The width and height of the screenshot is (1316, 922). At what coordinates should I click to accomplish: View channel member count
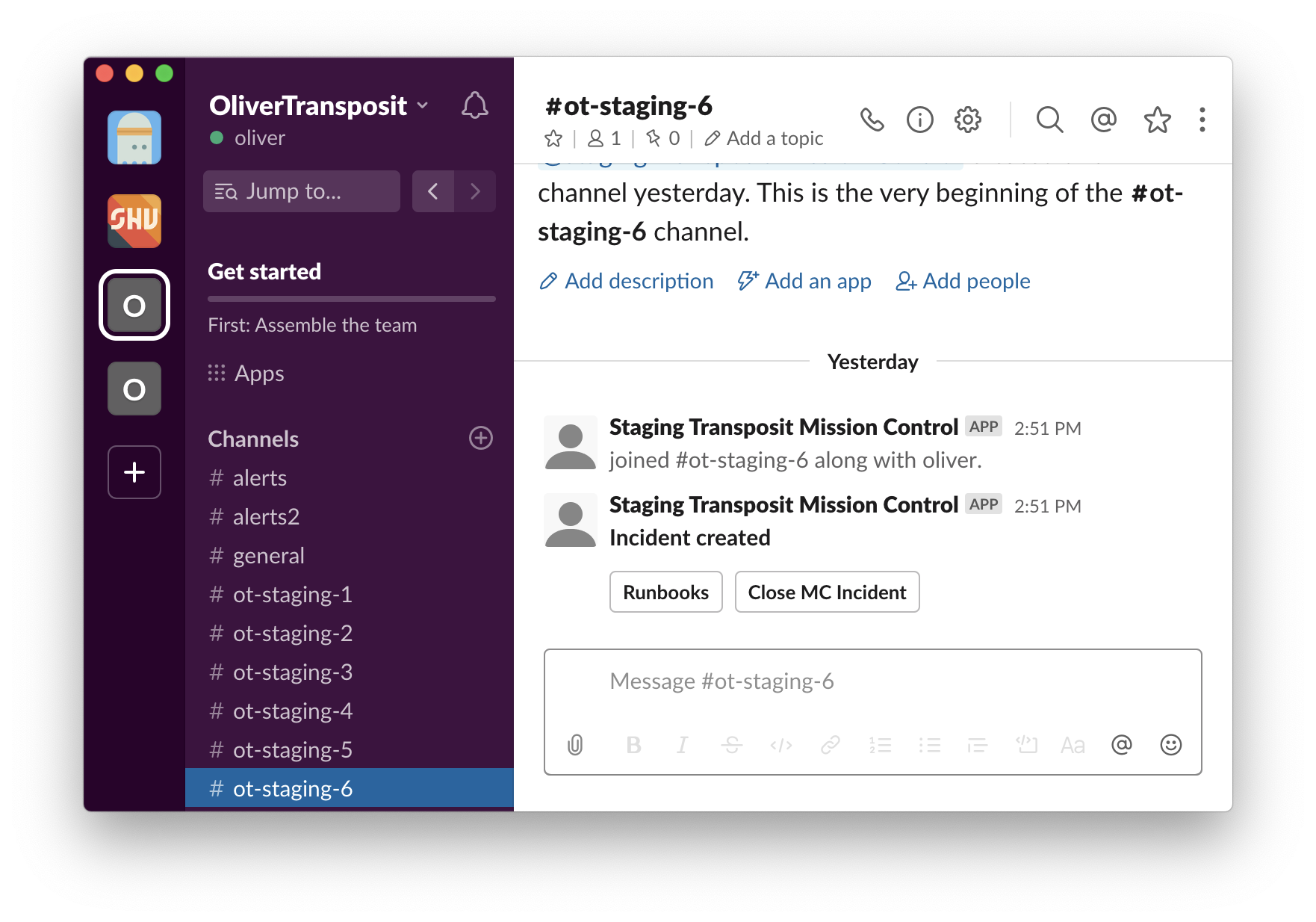click(605, 138)
